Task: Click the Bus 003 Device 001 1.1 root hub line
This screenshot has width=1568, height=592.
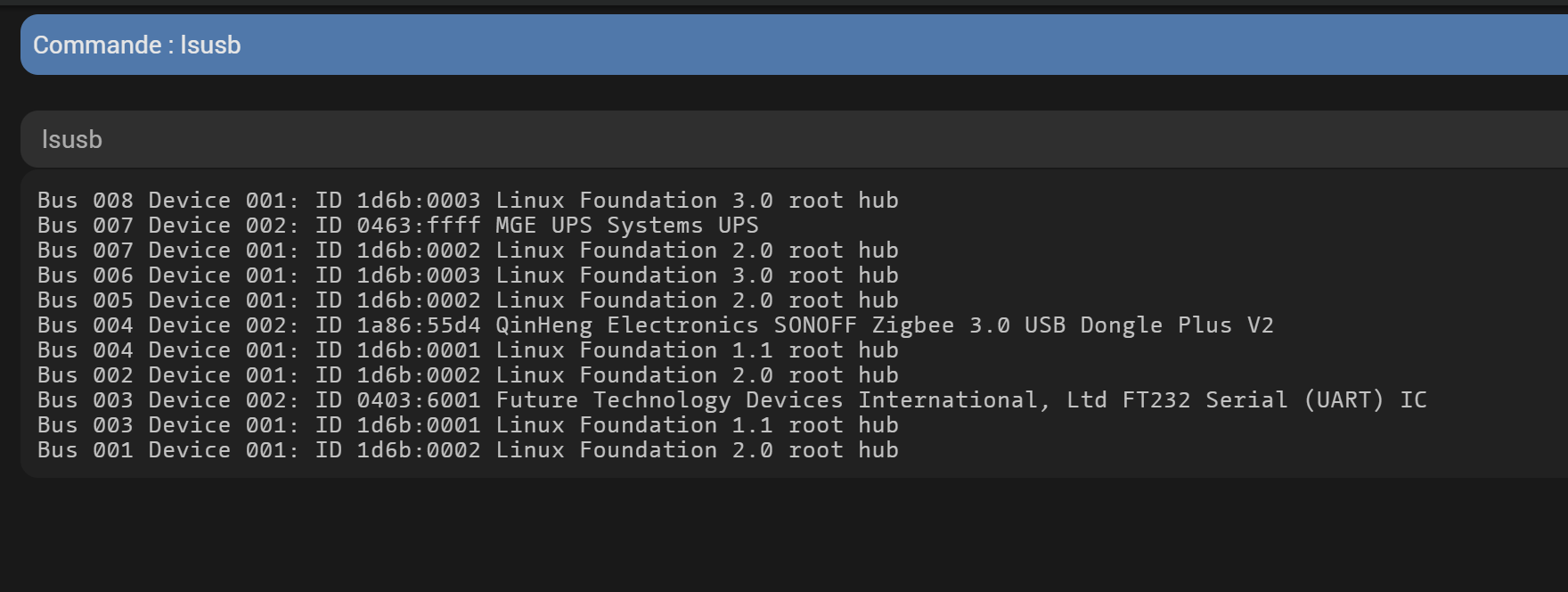Action: point(468,425)
